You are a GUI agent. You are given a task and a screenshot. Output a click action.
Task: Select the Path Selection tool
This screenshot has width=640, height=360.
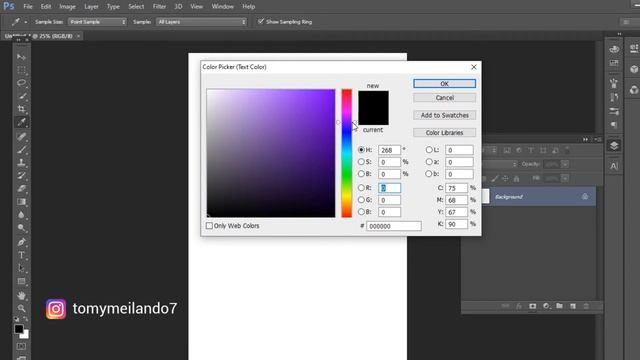pyautogui.click(x=21, y=268)
